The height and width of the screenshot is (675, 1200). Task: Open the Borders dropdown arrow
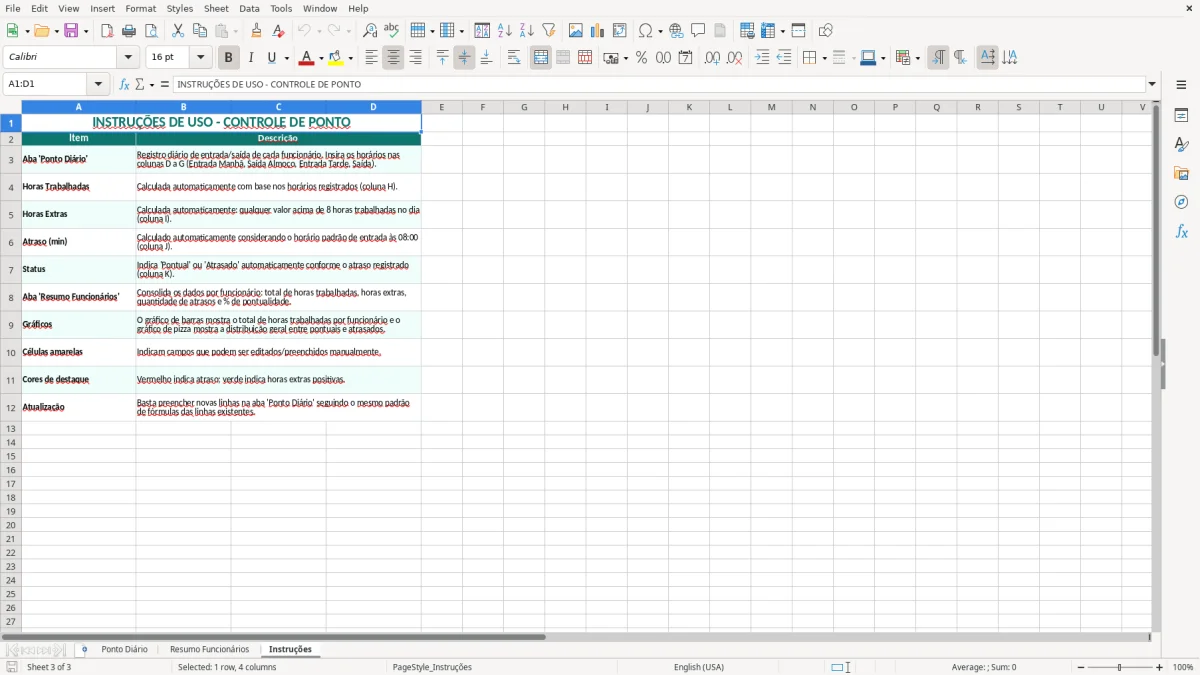tap(823, 58)
